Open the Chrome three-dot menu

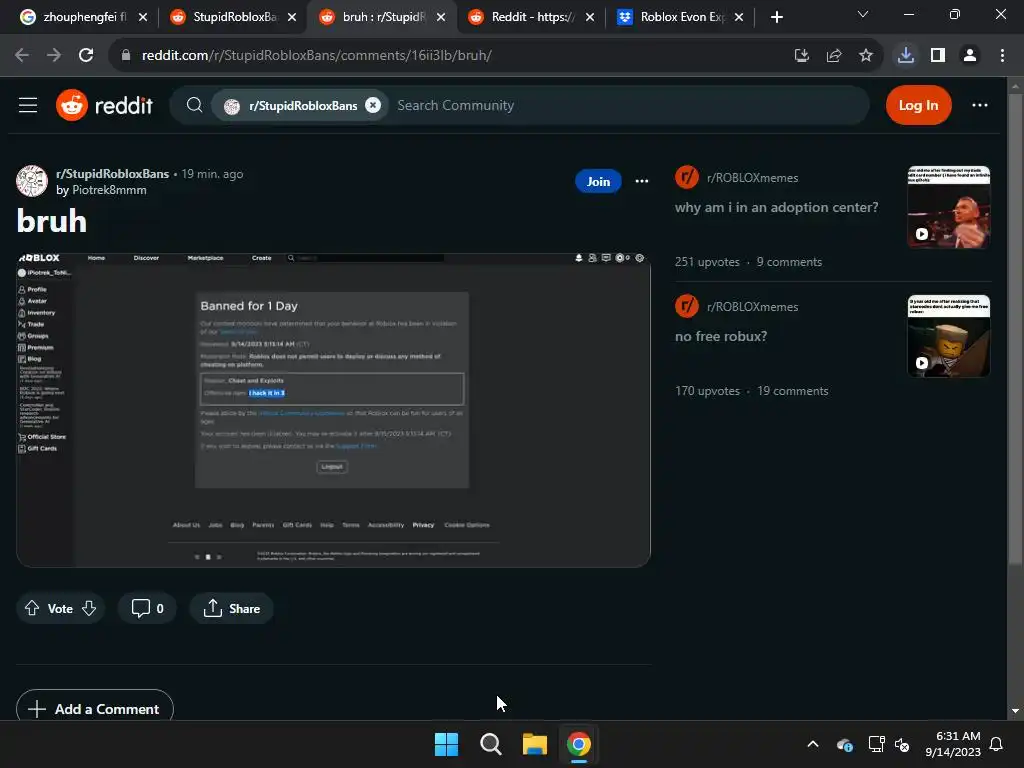coord(1002,56)
